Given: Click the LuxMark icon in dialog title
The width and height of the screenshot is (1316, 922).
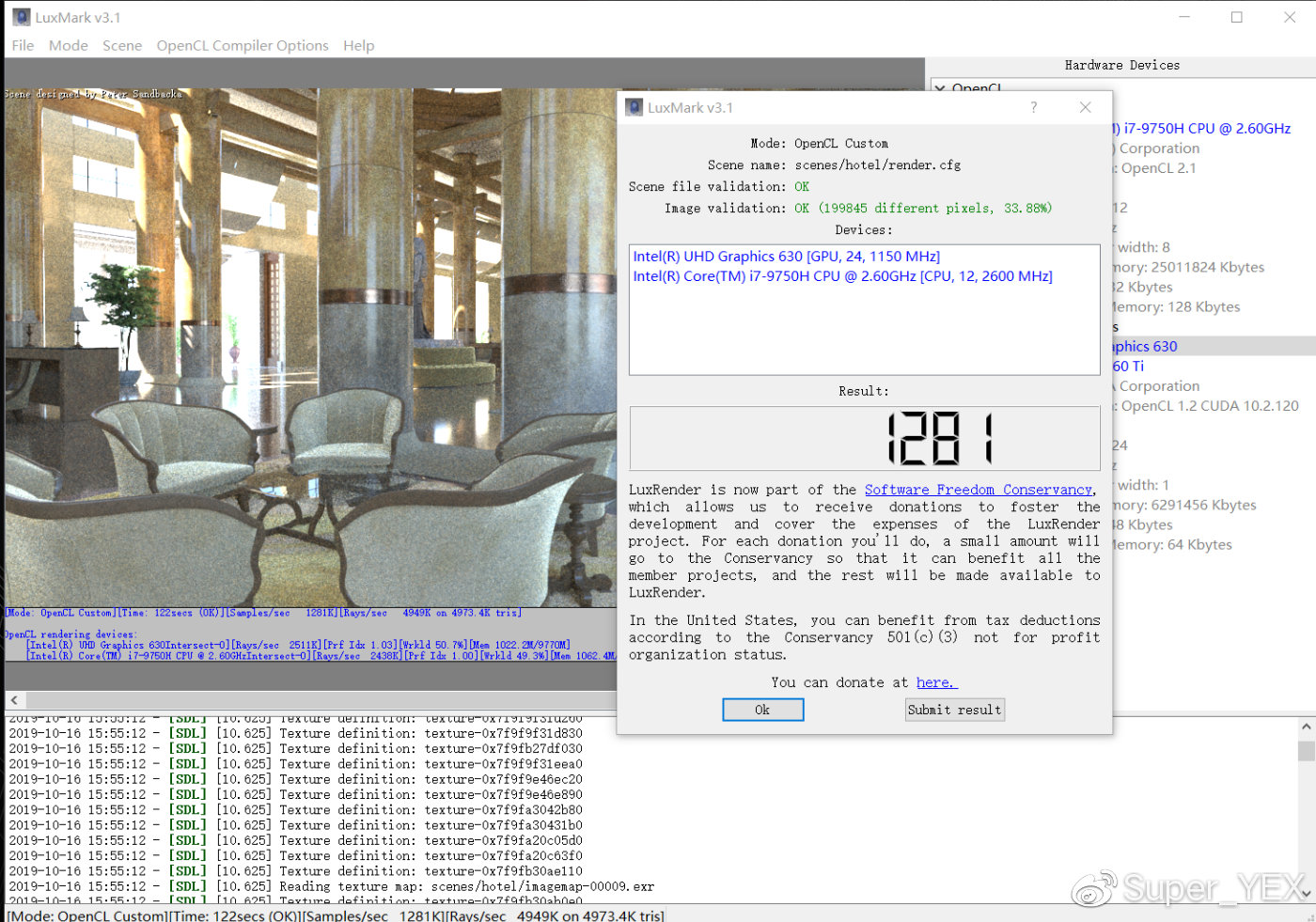Looking at the screenshot, I should pyautogui.click(x=634, y=107).
